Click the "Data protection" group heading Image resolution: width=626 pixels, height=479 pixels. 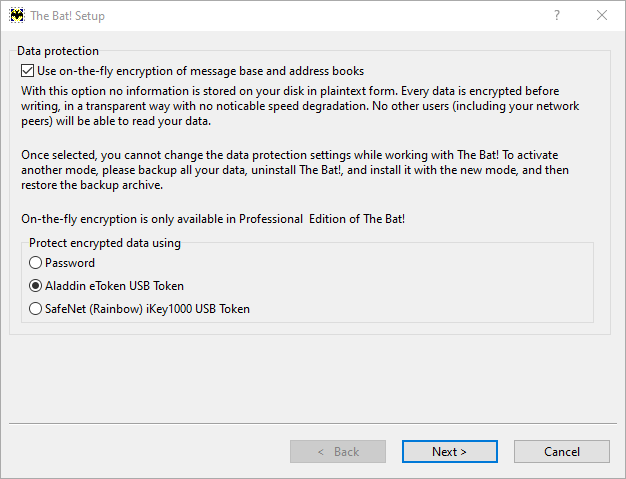tap(58, 51)
